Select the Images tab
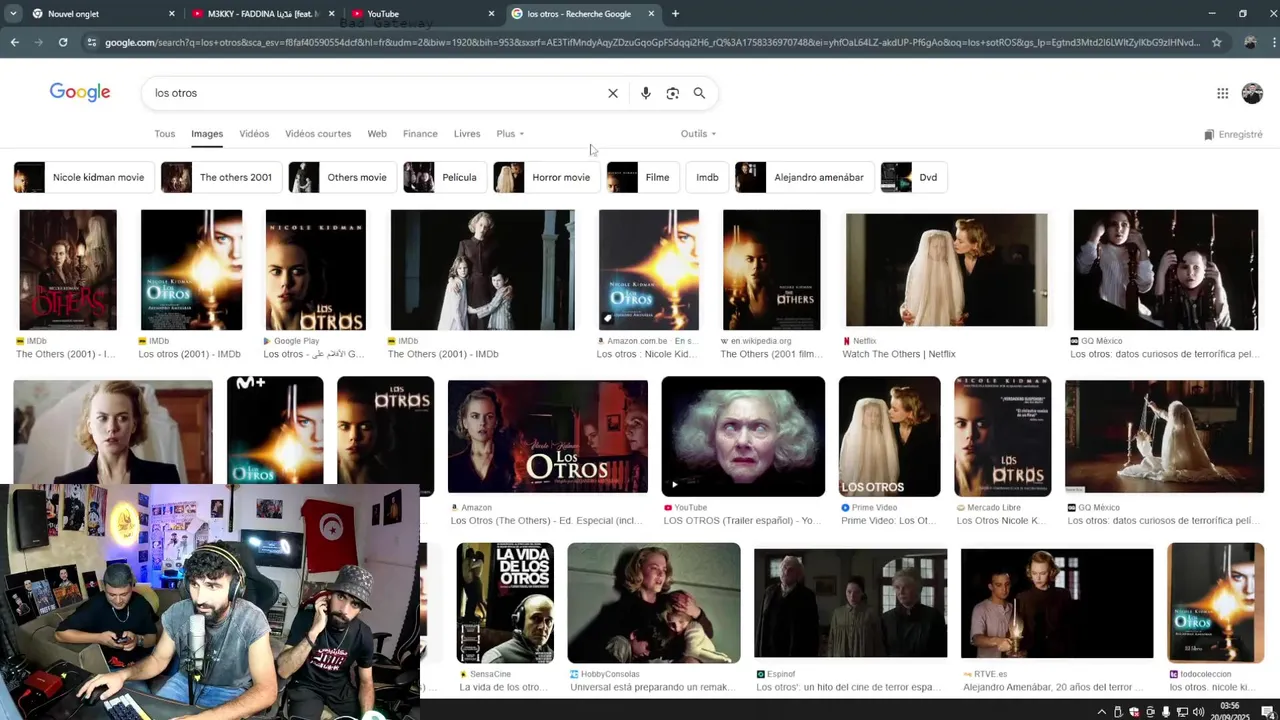 coord(207,134)
